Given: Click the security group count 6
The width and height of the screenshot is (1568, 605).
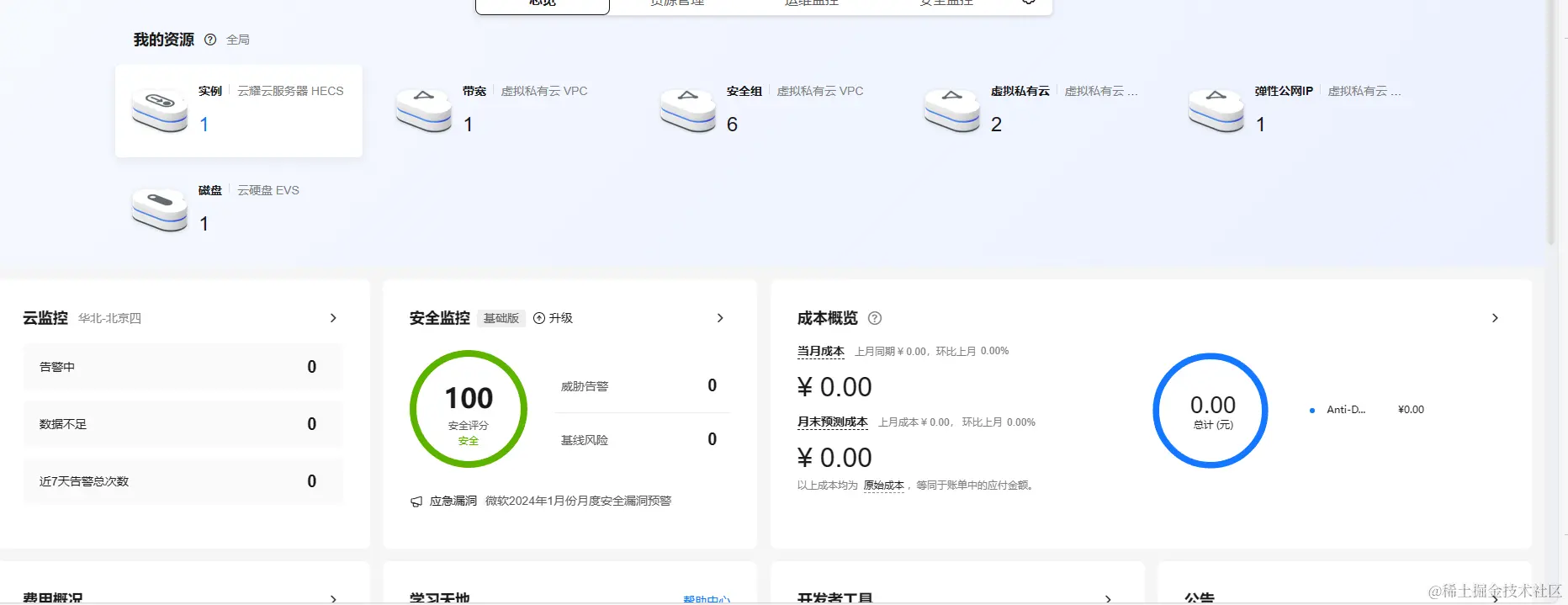Looking at the screenshot, I should pyautogui.click(x=732, y=125).
